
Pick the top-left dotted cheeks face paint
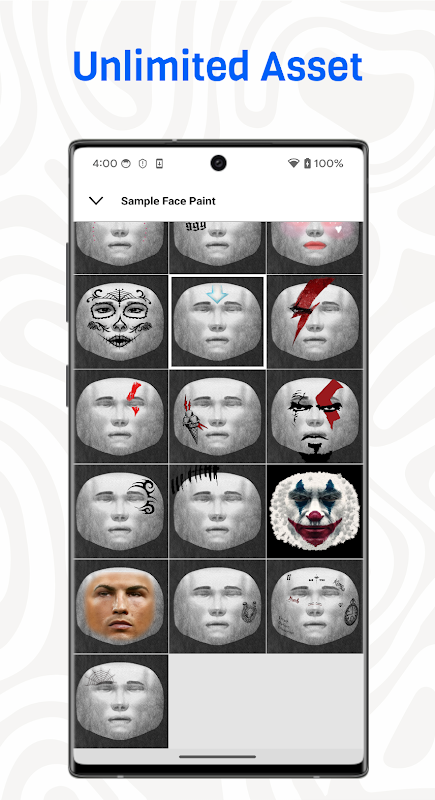tap(121, 247)
